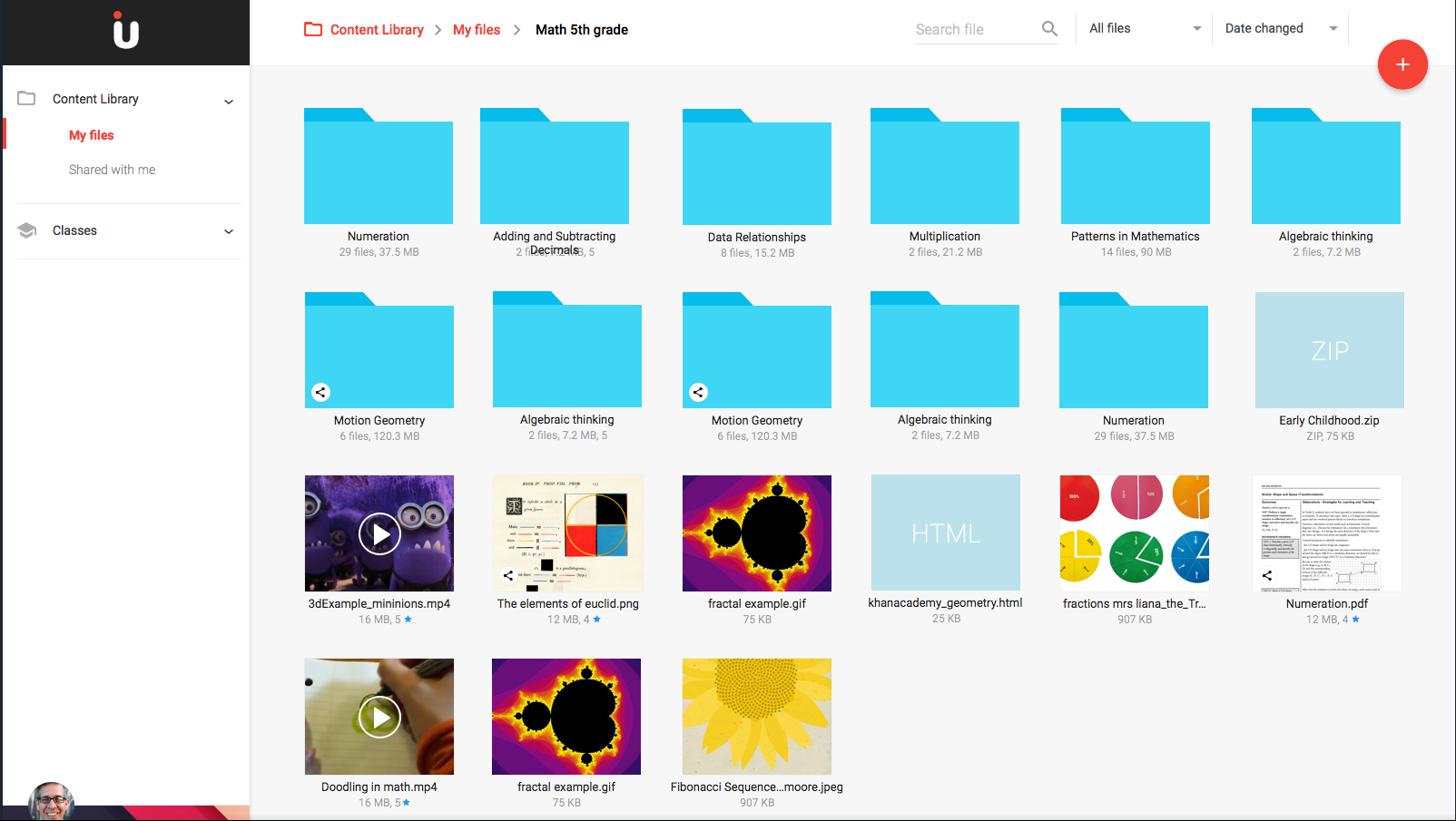Viewport: 1456px width, 821px height.
Task: Click the Doodling in math.mp4 file name
Action: (379, 787)
